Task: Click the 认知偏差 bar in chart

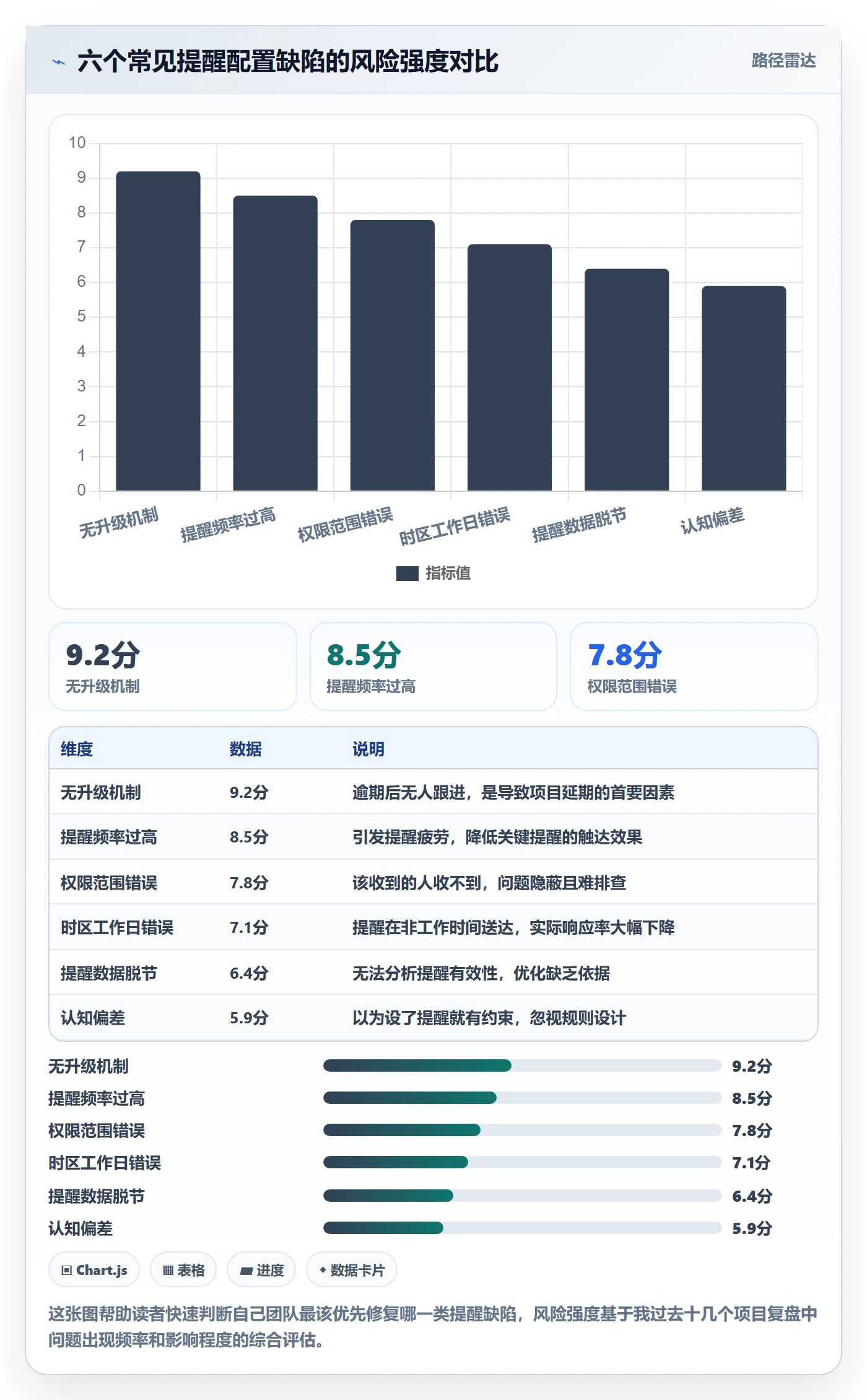Action: (744, 388)
